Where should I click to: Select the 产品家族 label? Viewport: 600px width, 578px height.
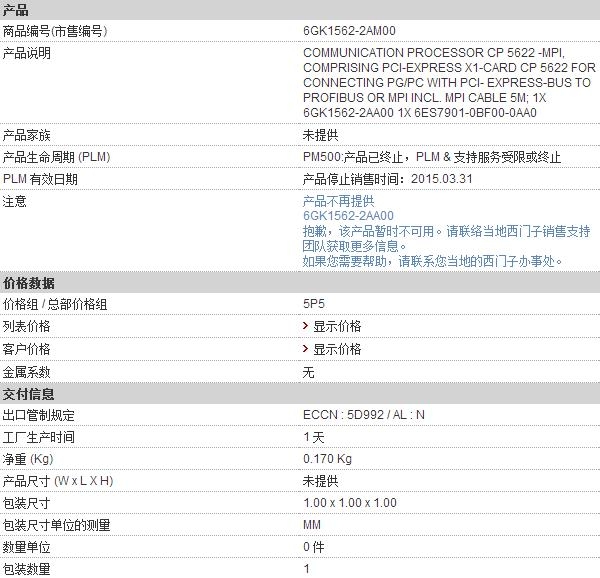[26, 135]
